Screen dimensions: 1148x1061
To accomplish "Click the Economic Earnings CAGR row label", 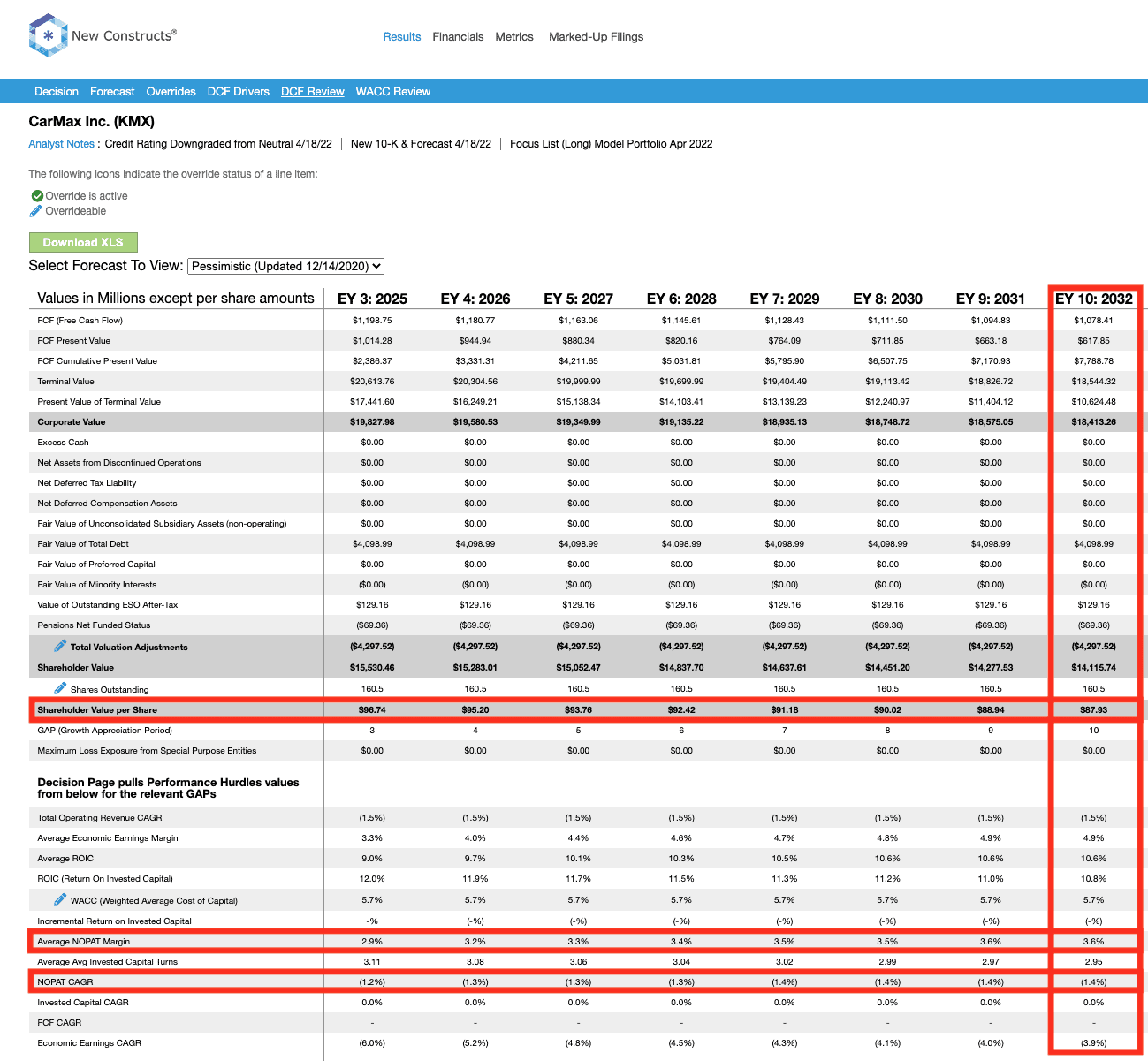I will [x=89, y=1043].
